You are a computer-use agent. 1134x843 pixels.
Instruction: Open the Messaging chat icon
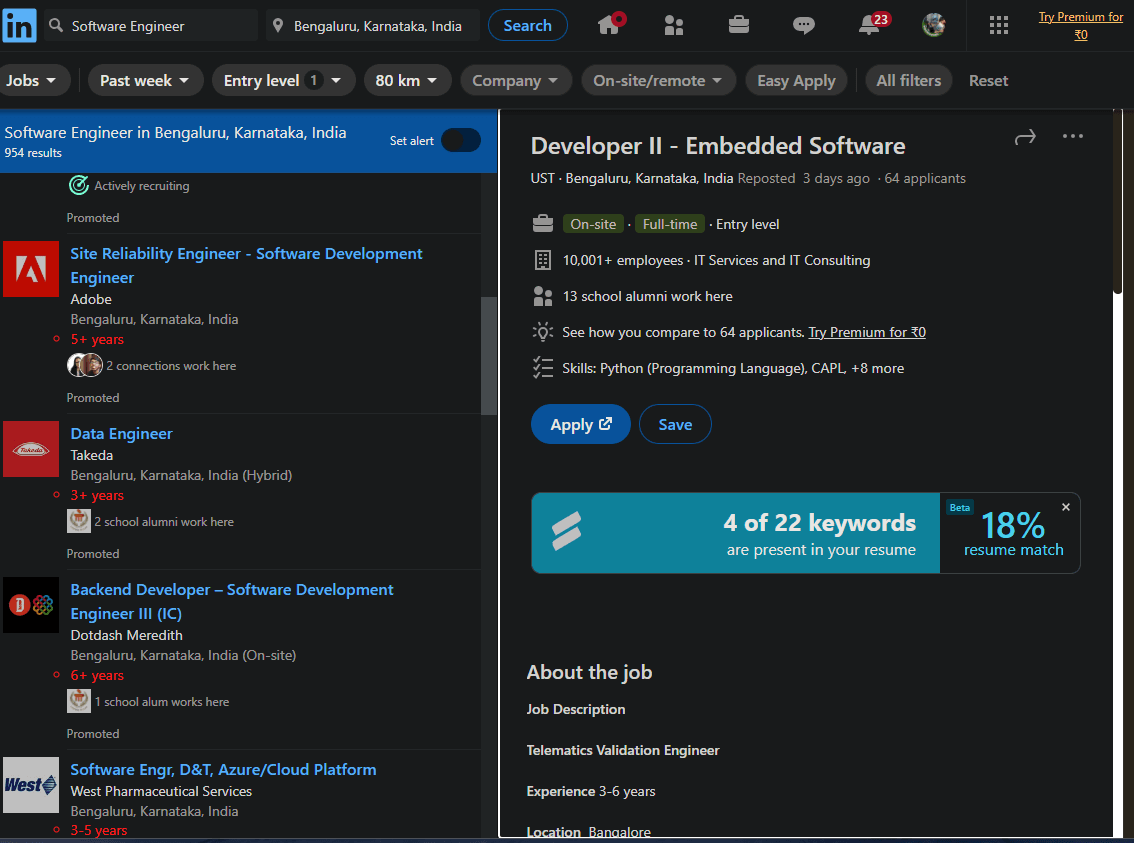(804, 25)
